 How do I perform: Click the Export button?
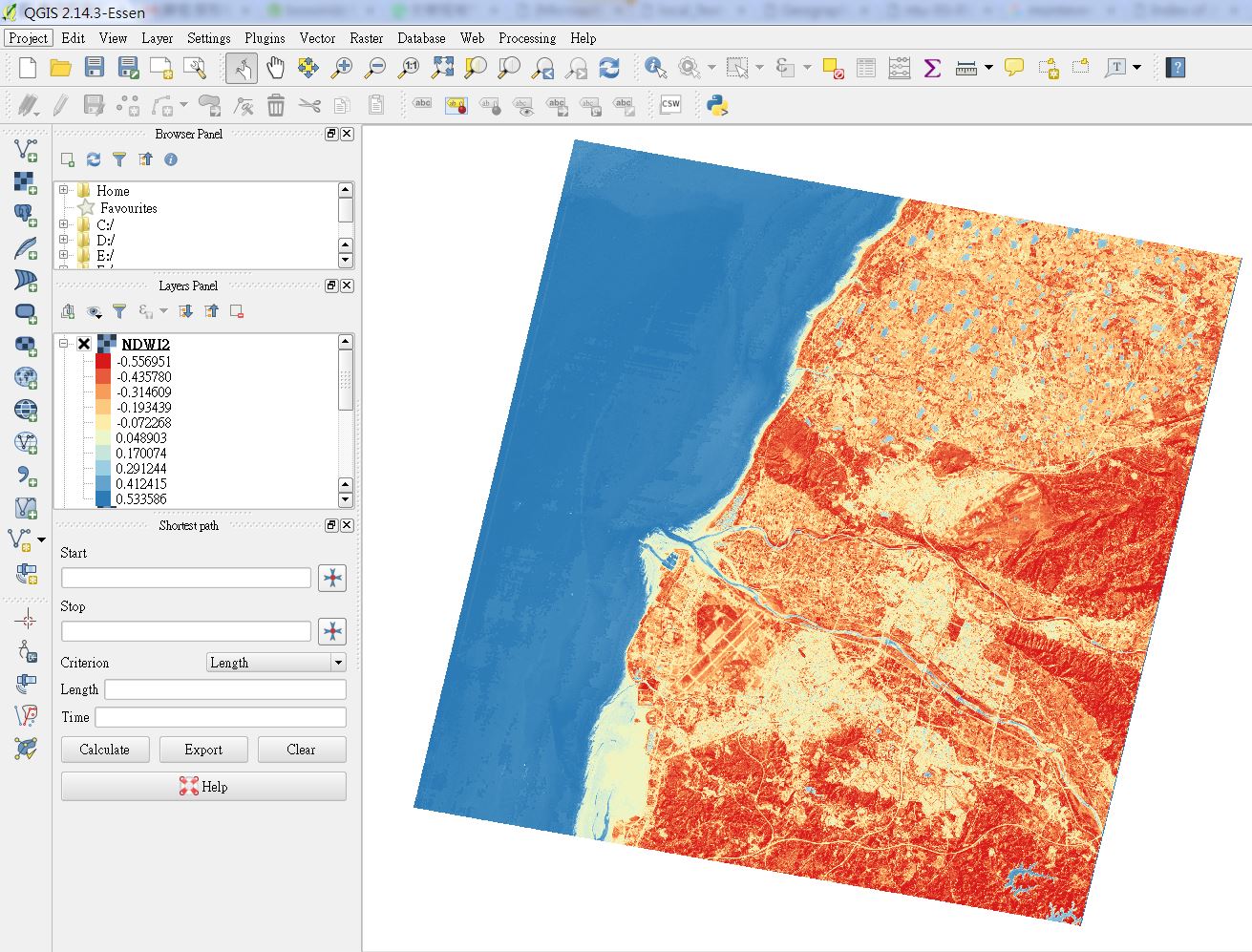tap(203, 750)
